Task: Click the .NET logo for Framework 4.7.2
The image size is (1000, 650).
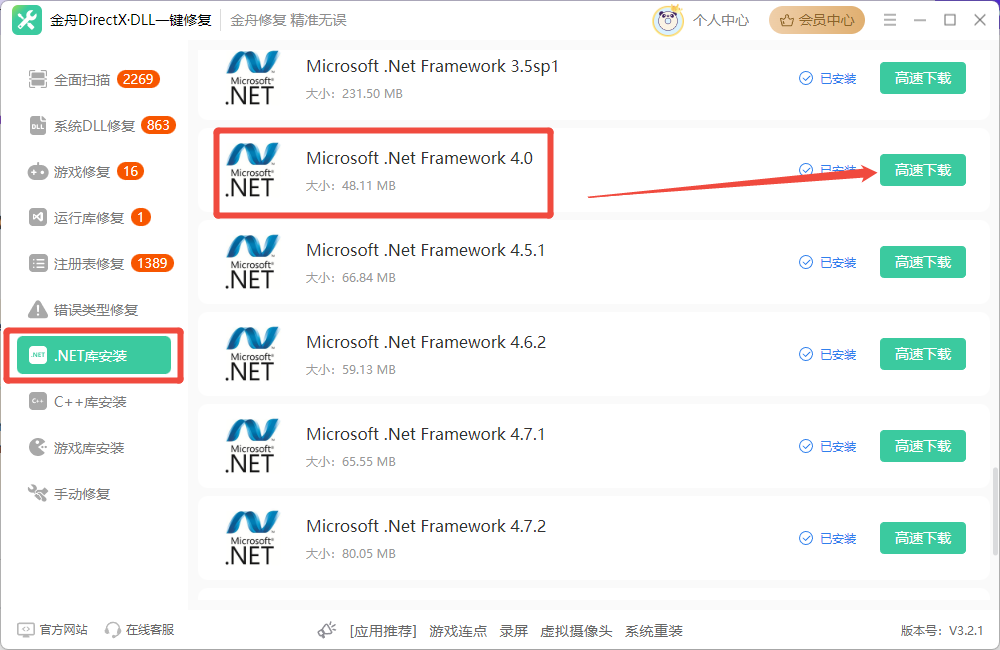Action: 252,538
